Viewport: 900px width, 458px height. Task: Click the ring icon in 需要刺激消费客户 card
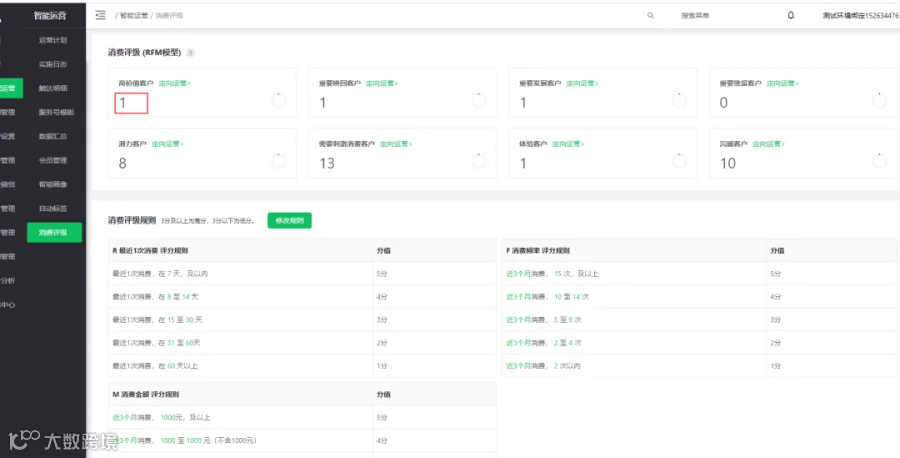tap(479, 161)
